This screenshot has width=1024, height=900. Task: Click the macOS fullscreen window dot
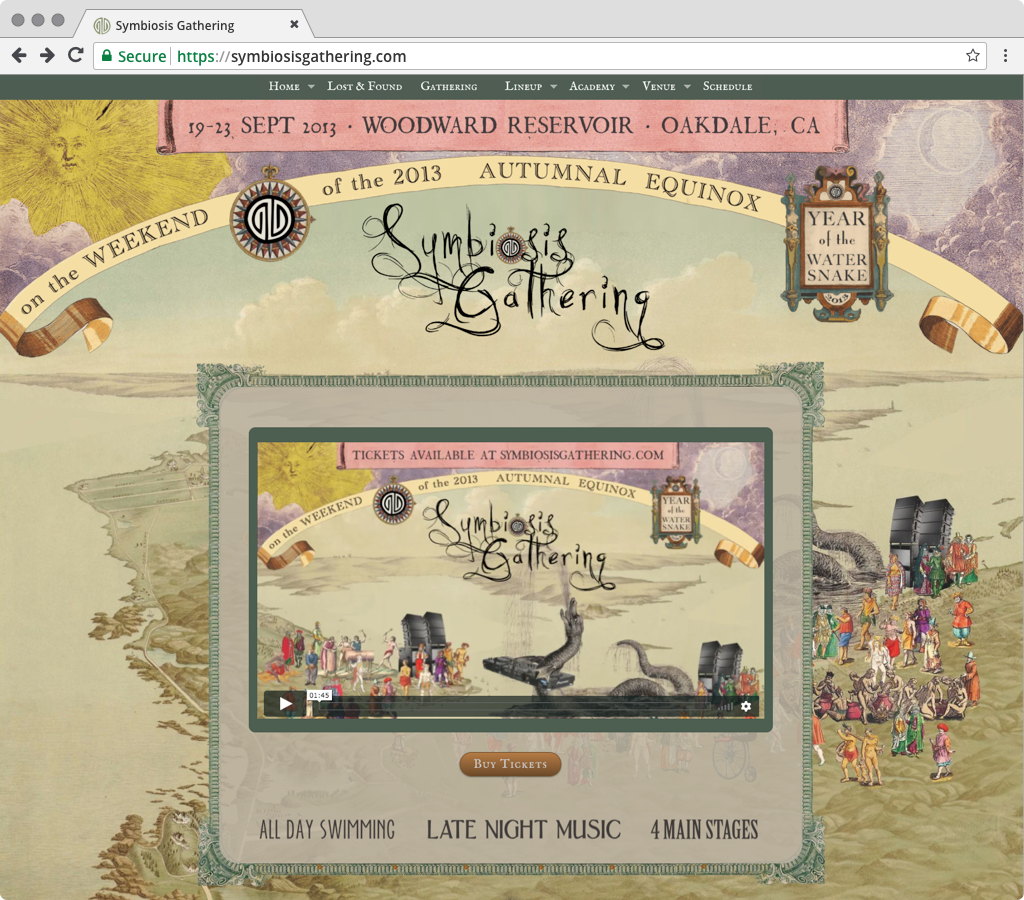tap(58, 20)
